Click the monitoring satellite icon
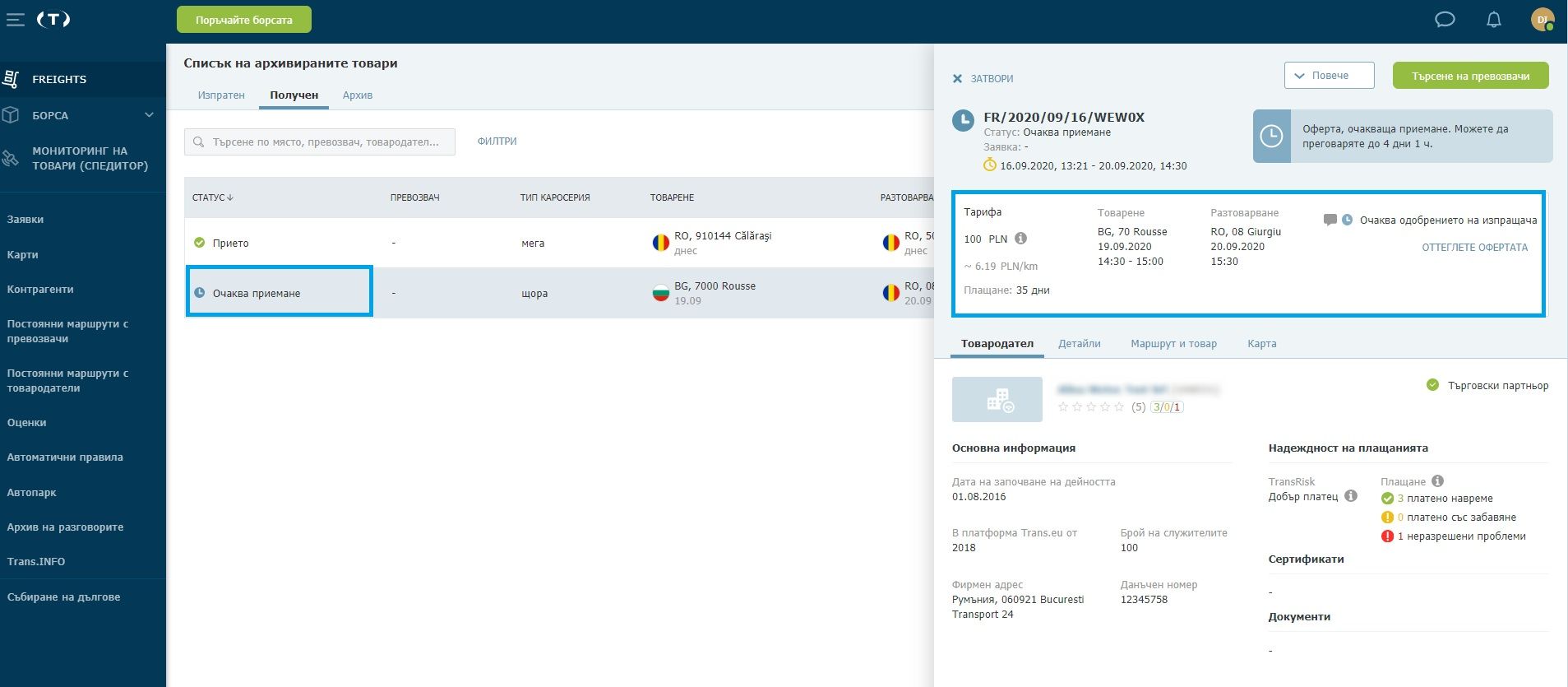 (11, 158)
